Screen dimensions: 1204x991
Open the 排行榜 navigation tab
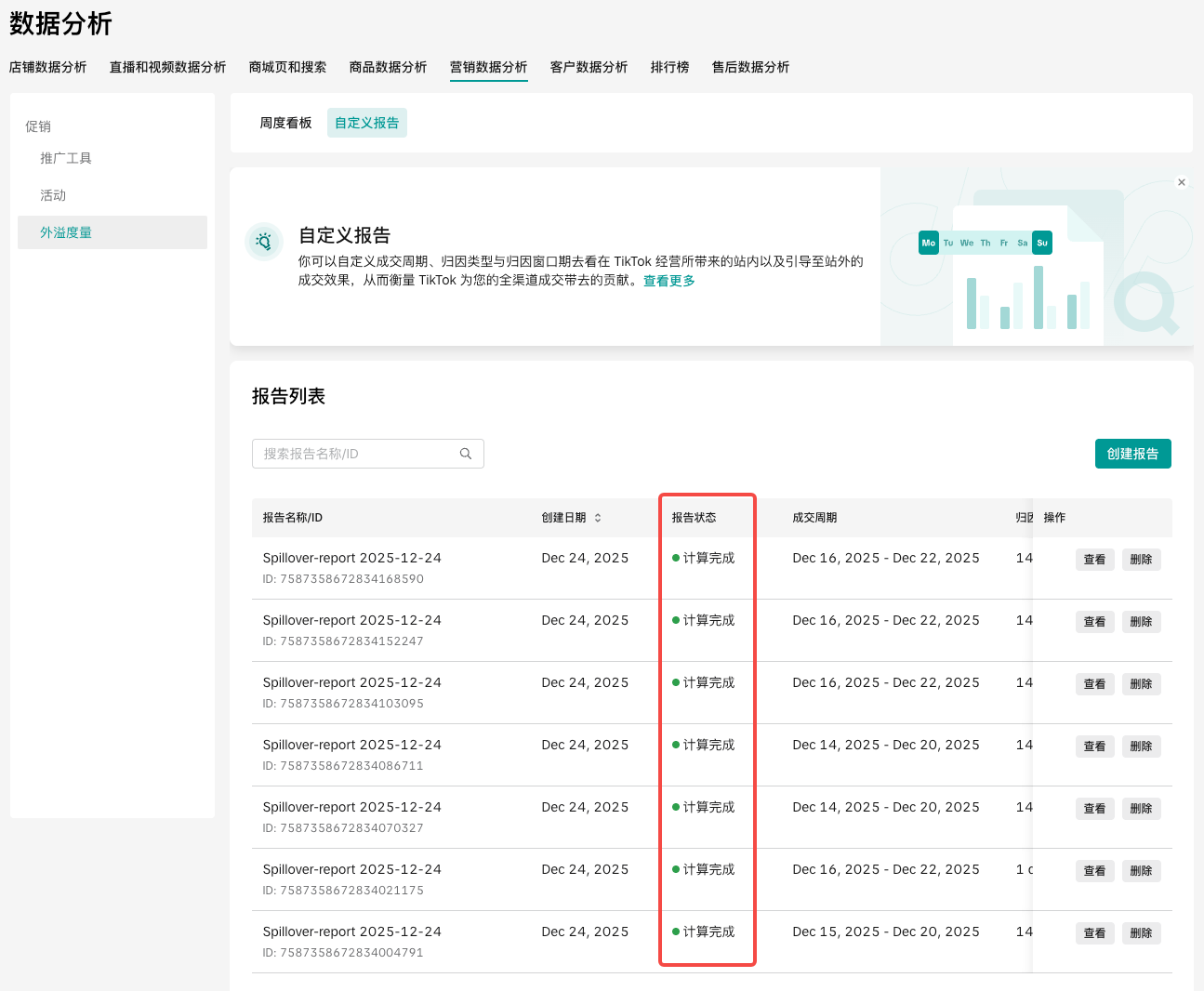click(669, 67)
